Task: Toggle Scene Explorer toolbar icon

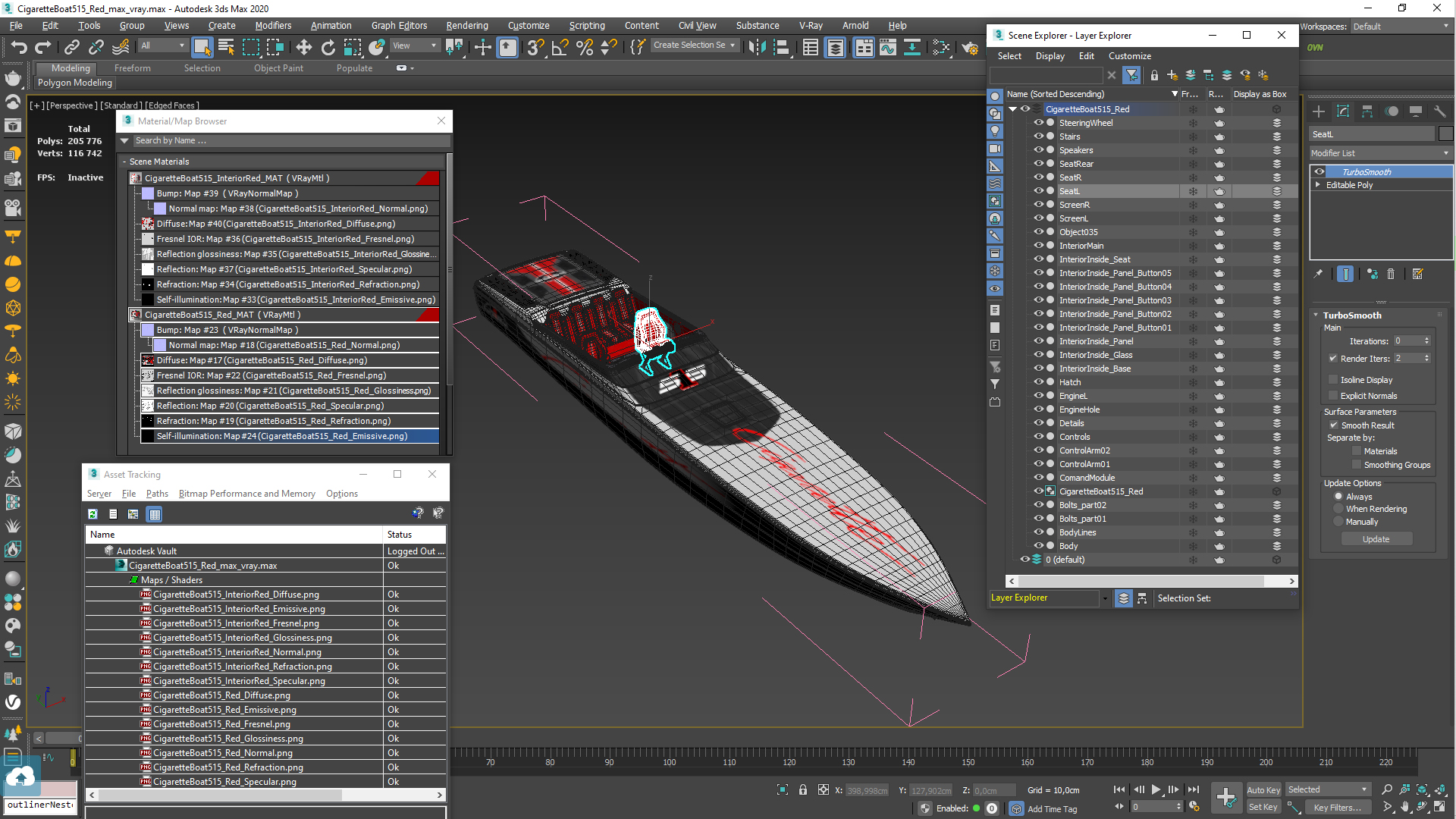Action: (810, 47)
